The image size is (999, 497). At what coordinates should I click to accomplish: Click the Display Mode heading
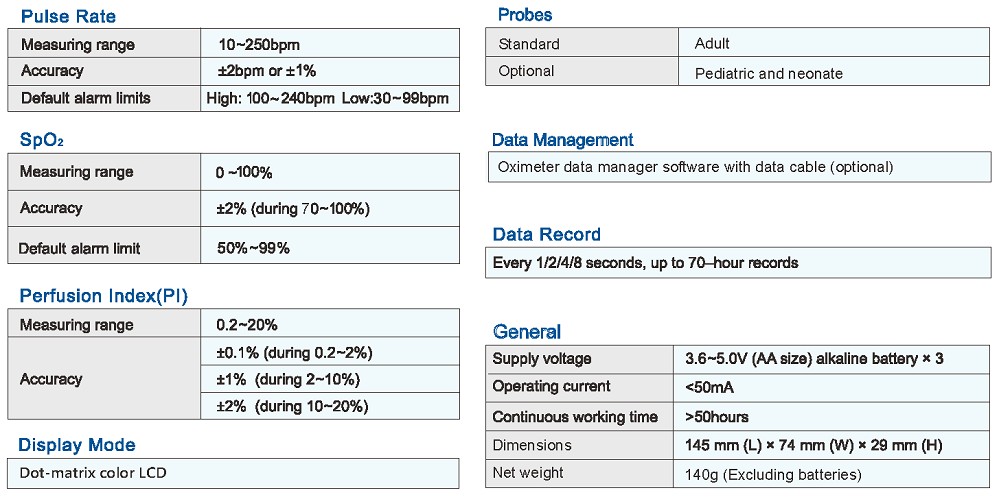76,445
